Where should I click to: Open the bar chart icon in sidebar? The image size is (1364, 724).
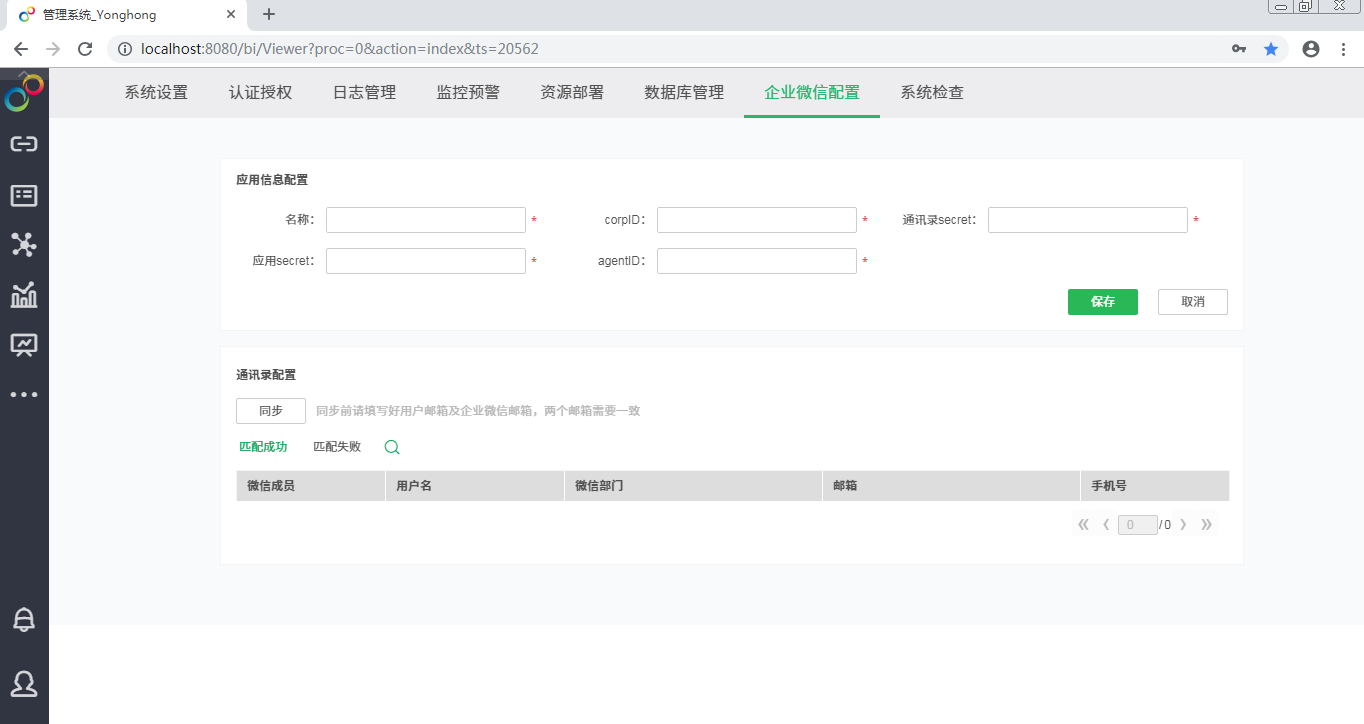[24, 295]
